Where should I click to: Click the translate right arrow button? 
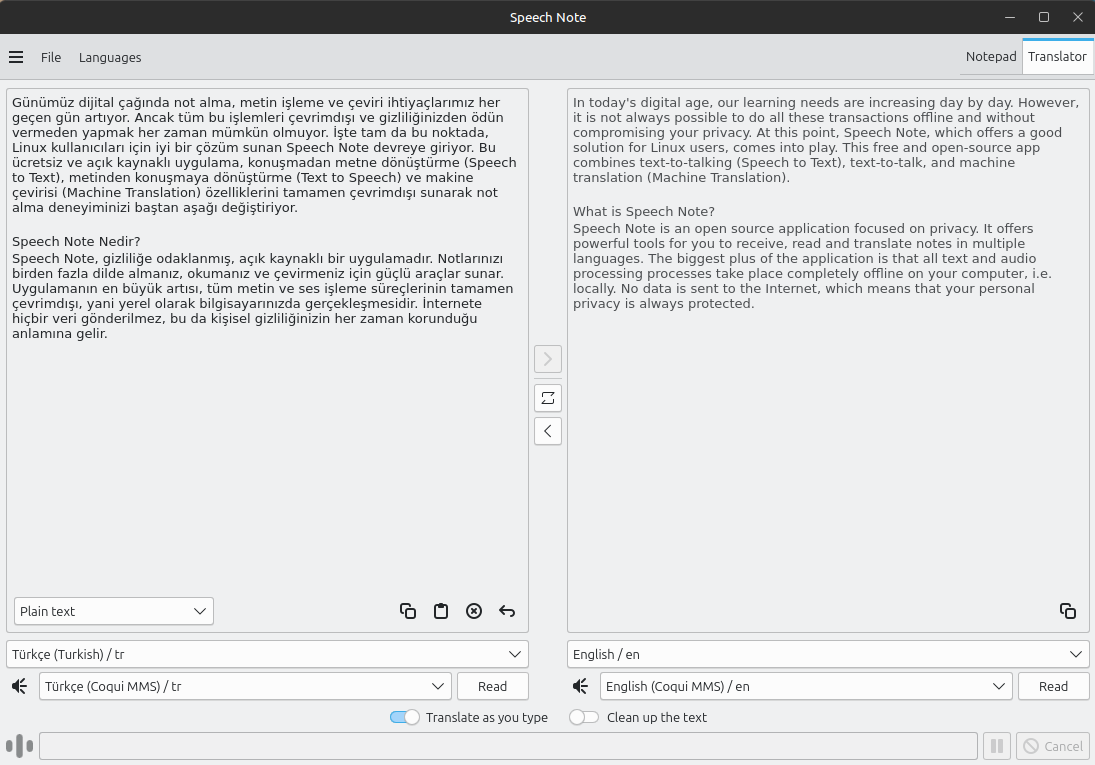[547, 359]
